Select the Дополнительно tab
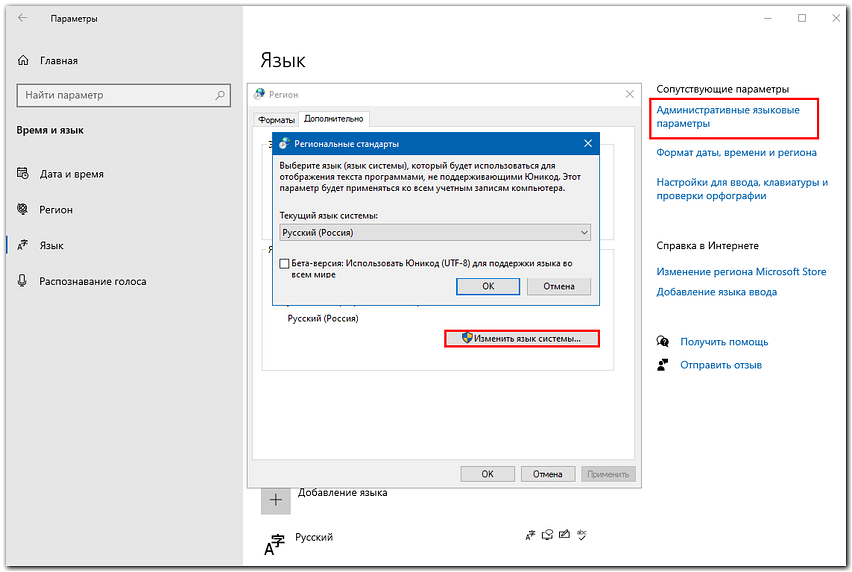Viewport: 852px width, 572px height. point(334,119)
